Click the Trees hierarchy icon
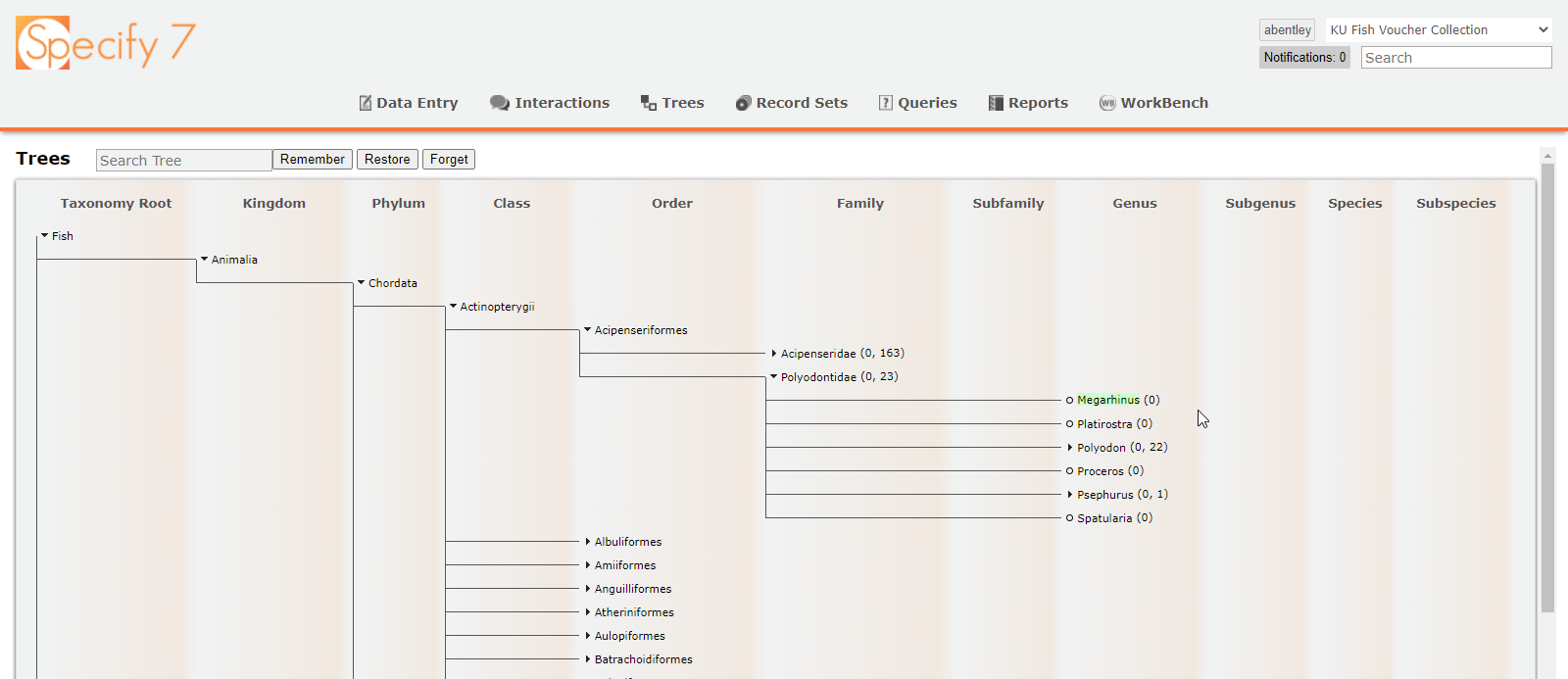This screenshot has width=1568, height=679. pyautogui.click(x=649, y=103)
